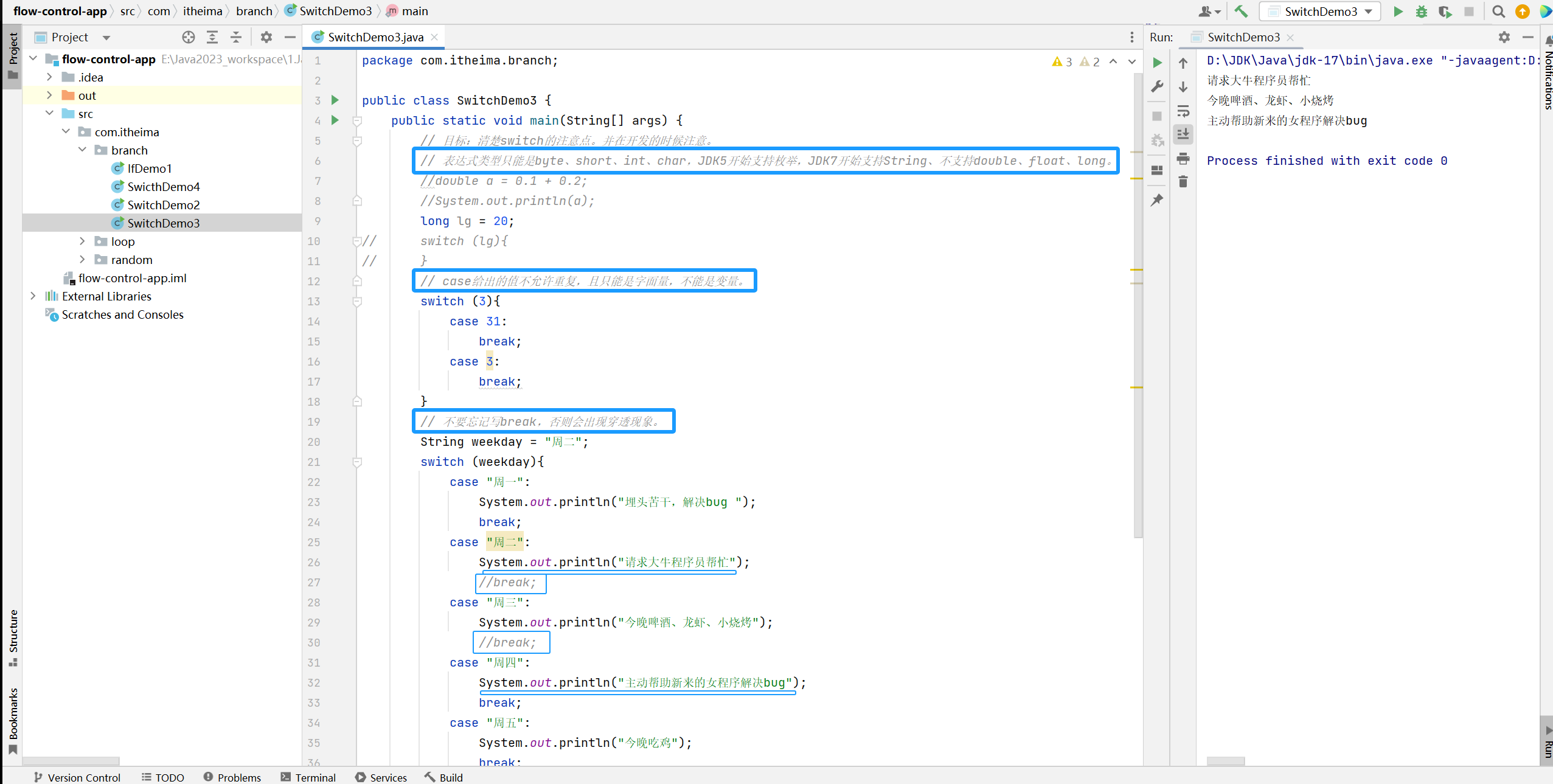
Task: Collapse the branch package folder
Action: (82, 150)
